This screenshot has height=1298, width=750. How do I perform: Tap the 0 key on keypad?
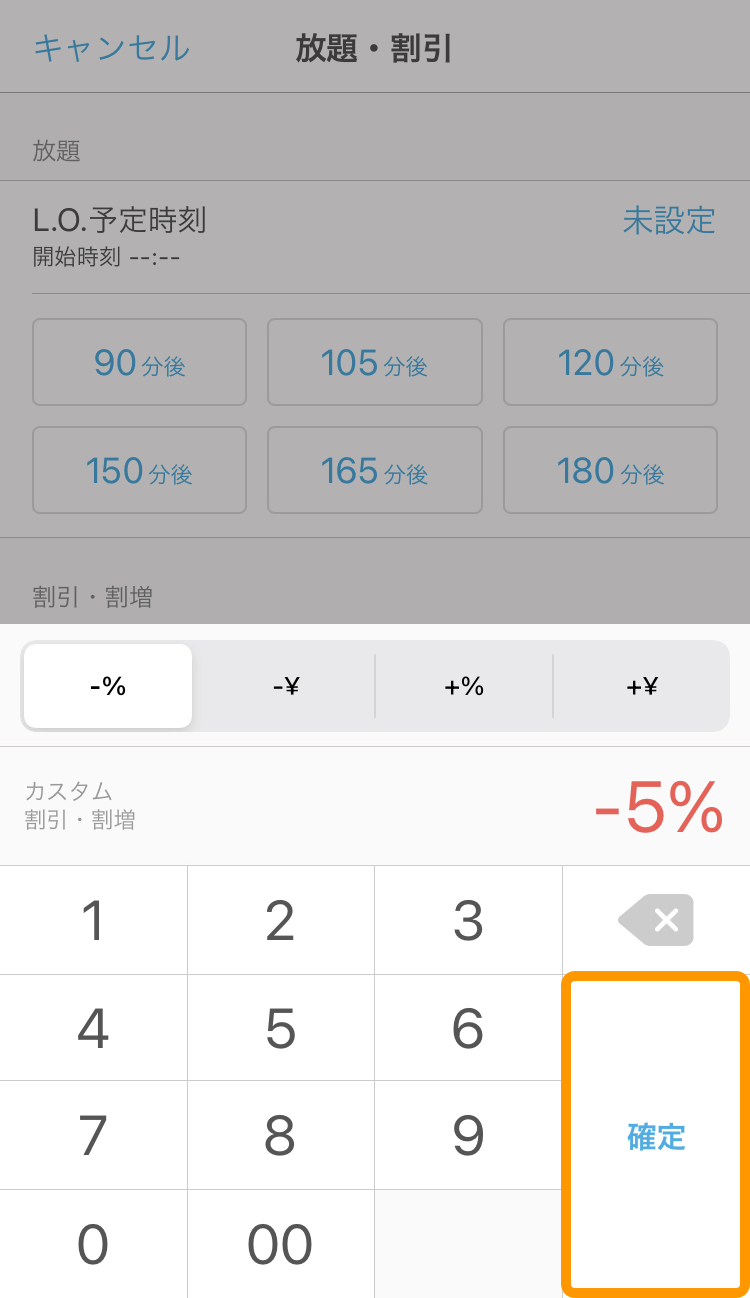(93, 1244)
